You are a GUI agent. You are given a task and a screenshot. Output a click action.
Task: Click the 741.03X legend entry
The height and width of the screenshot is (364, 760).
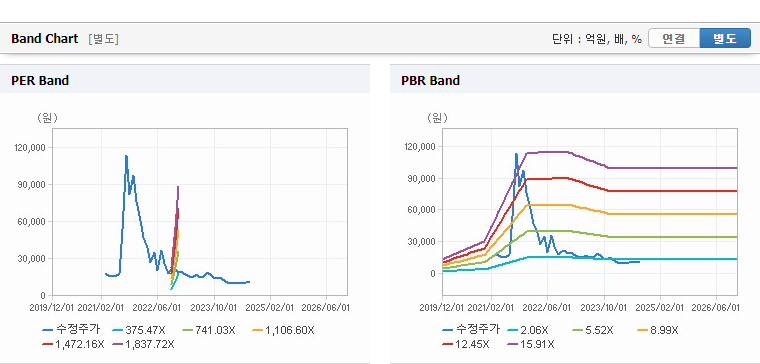click(208, 331)
